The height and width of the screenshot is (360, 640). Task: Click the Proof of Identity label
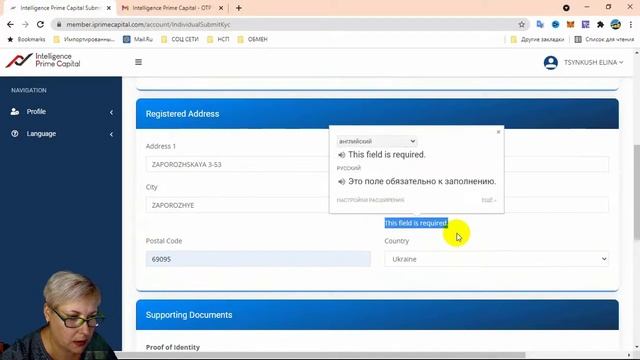tap(173, 347)
